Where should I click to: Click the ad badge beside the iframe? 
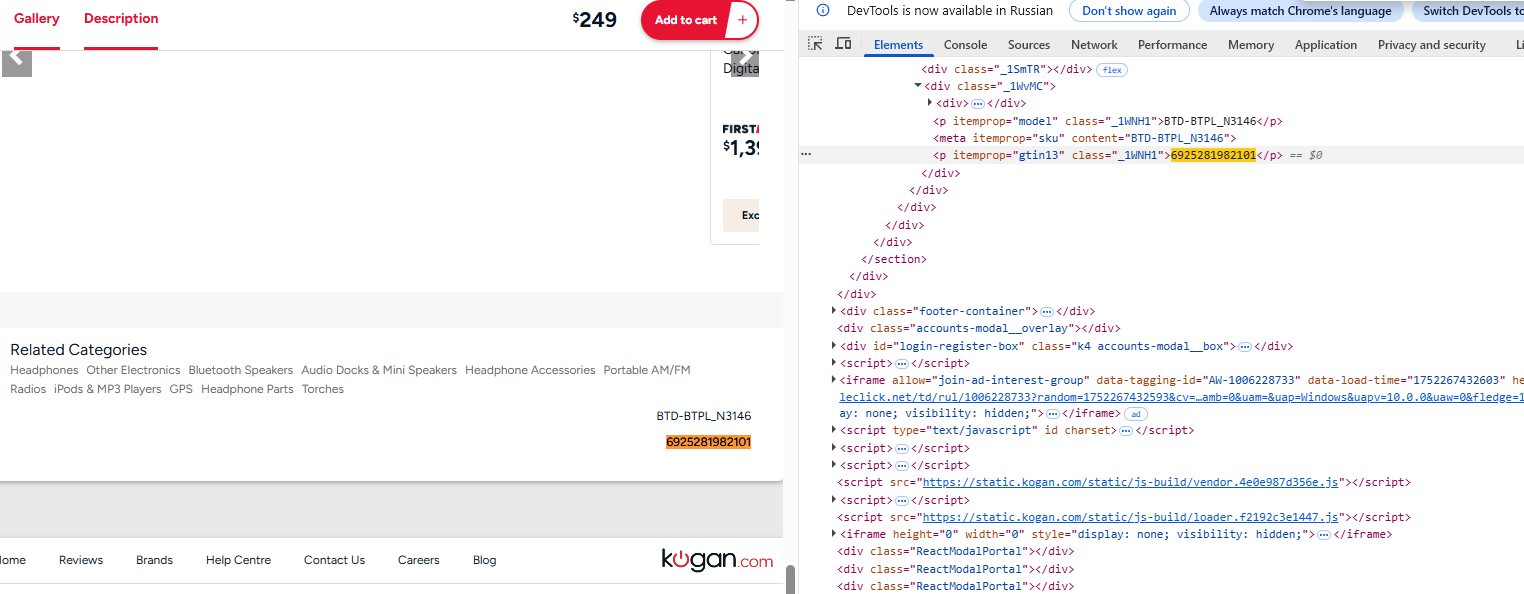tap(1136, 414)
